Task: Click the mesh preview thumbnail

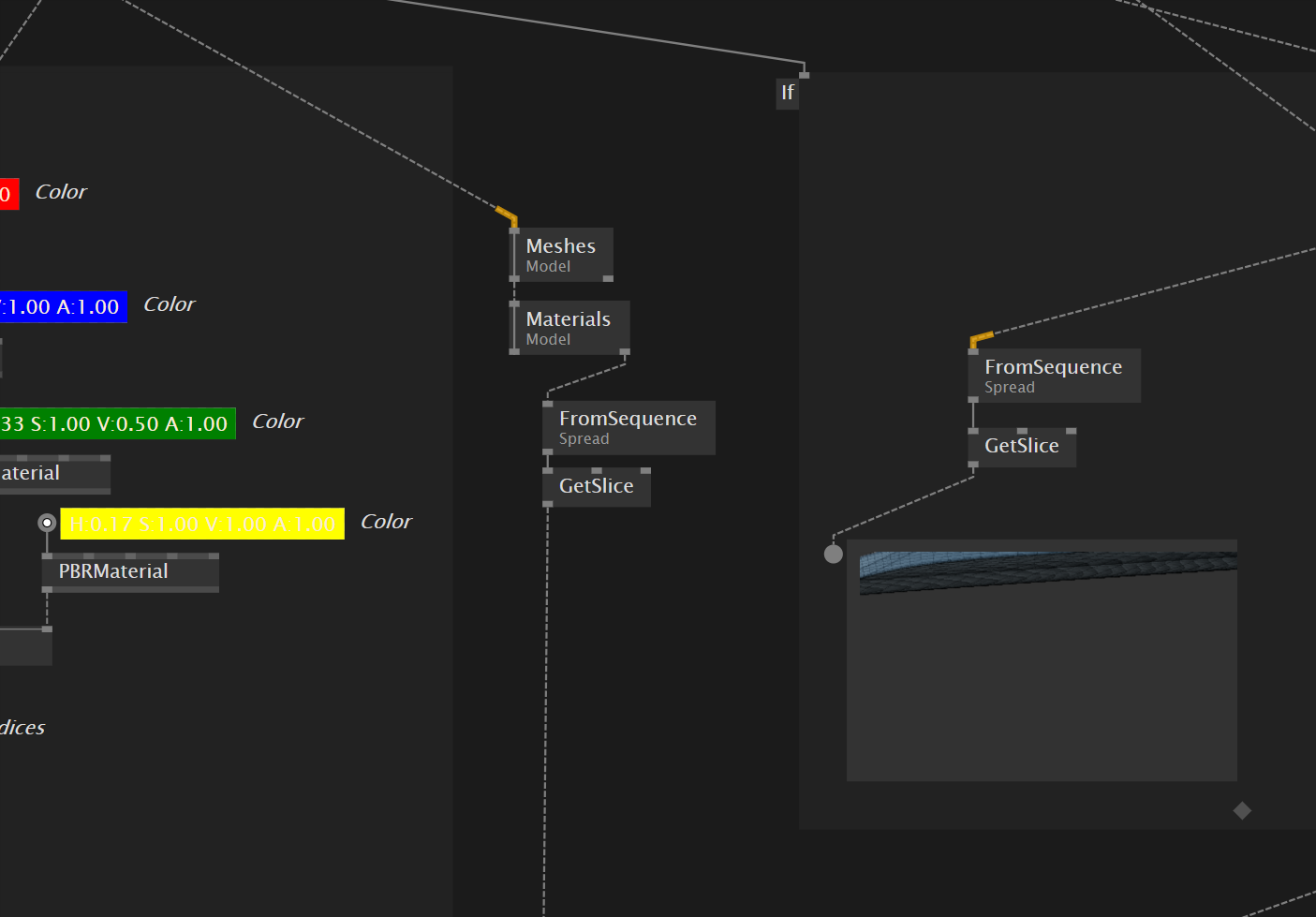Action: 1042,659
